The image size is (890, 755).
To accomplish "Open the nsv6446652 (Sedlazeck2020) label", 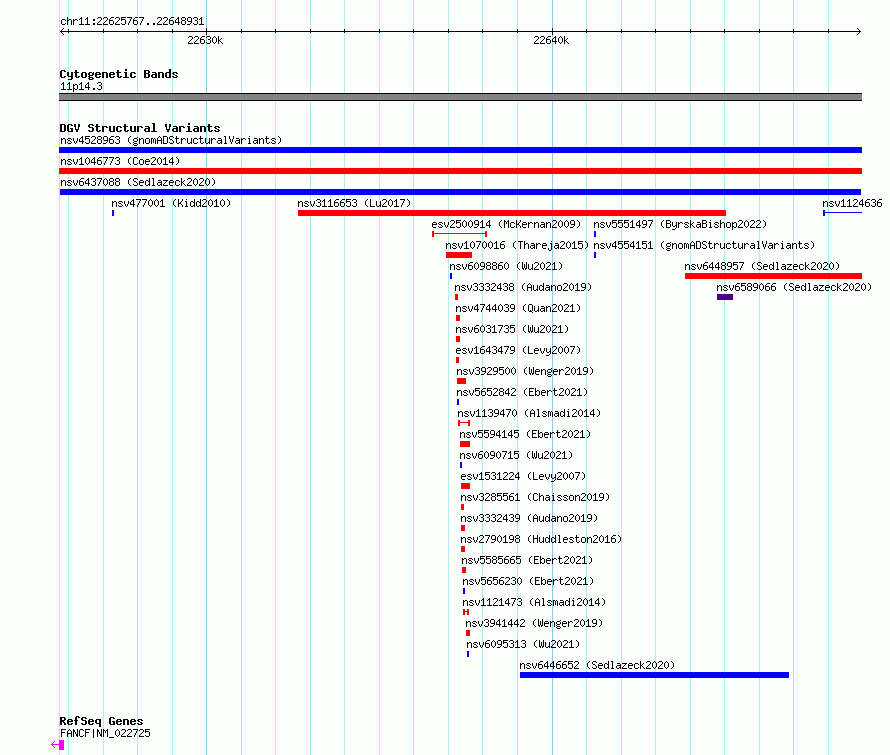I will coord(597,665).
